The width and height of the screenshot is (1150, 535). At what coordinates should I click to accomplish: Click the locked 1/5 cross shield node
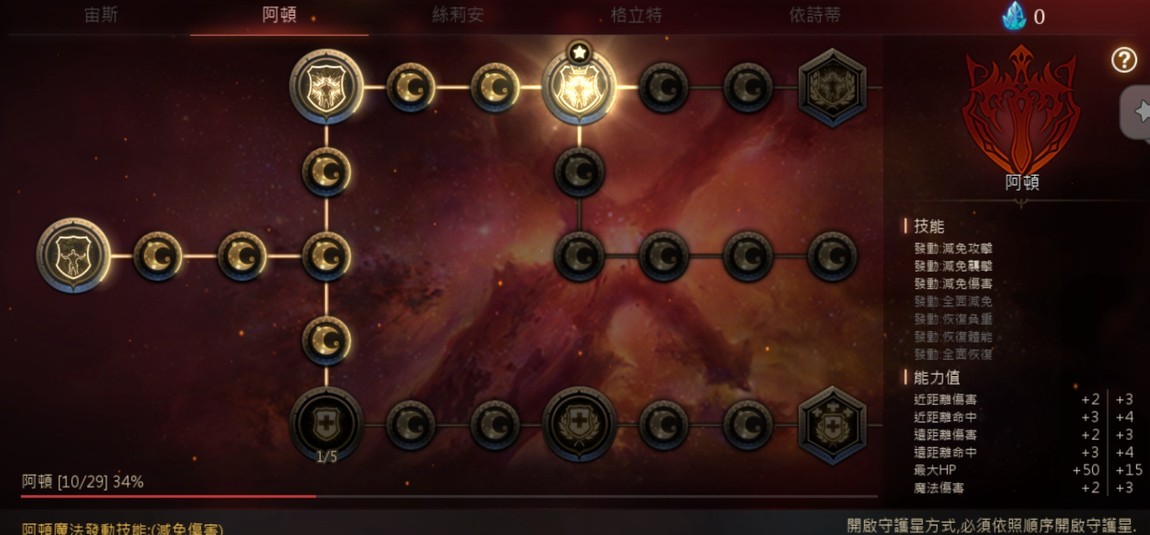pyautogui.click(x=326, y=424)
